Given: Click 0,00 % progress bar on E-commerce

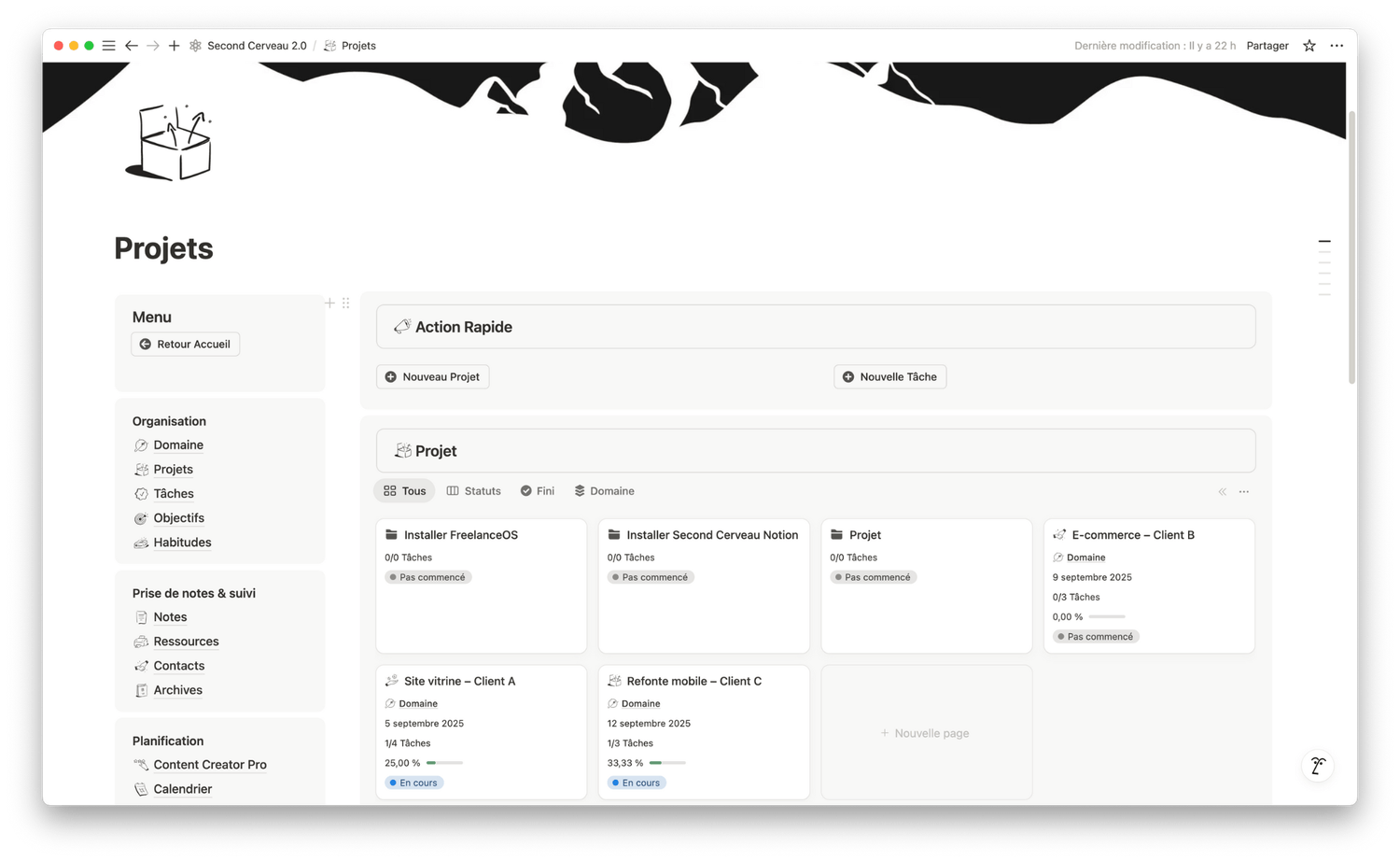Looking at the screenshot, I should [1107, 617].
